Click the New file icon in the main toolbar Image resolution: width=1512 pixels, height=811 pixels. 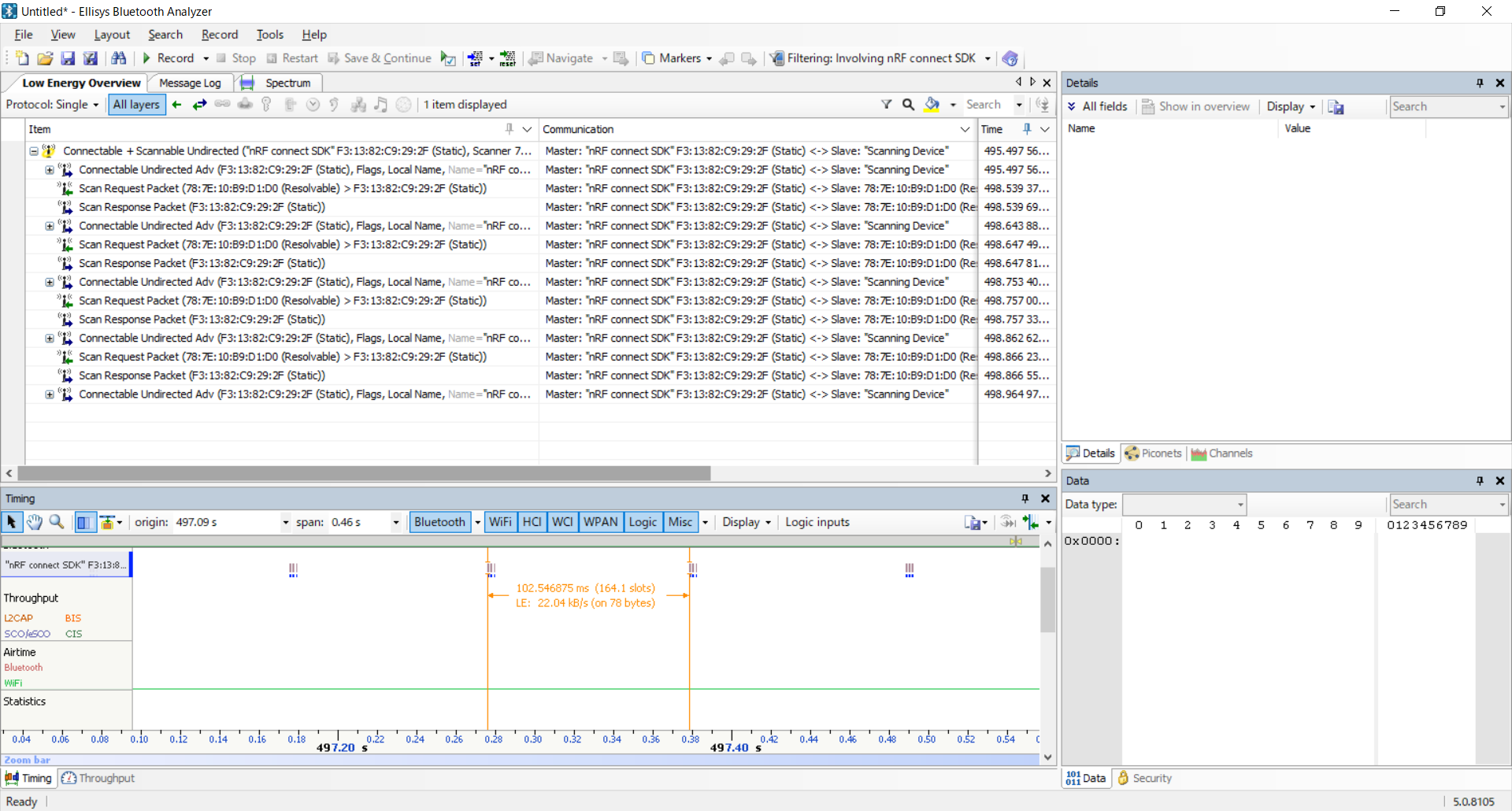22,58
